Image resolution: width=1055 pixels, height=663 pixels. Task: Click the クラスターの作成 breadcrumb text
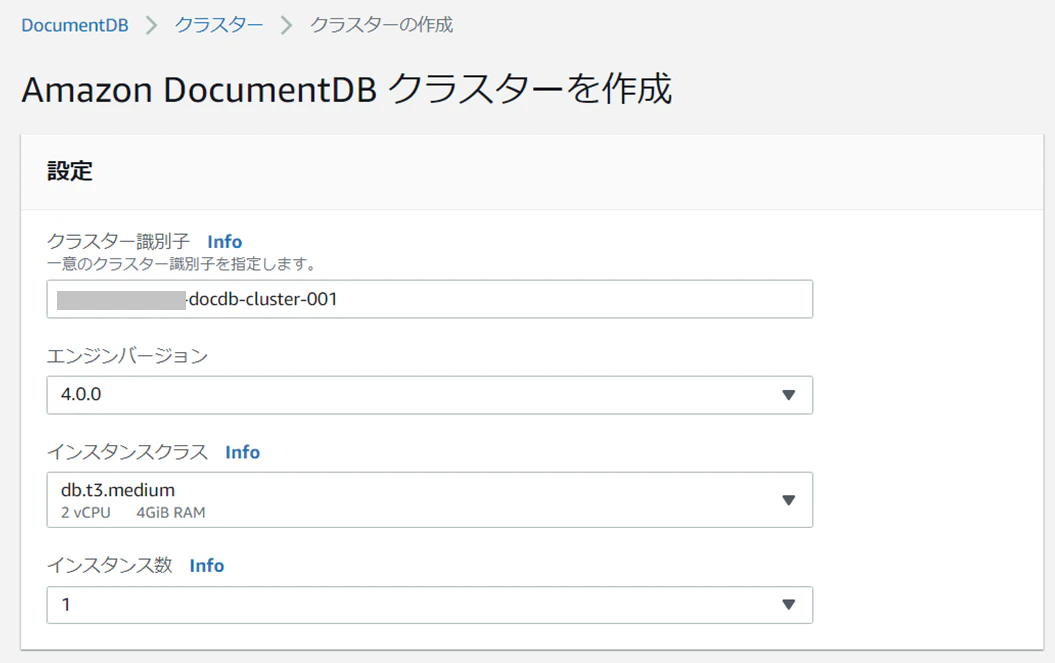[x=381, y=25]
